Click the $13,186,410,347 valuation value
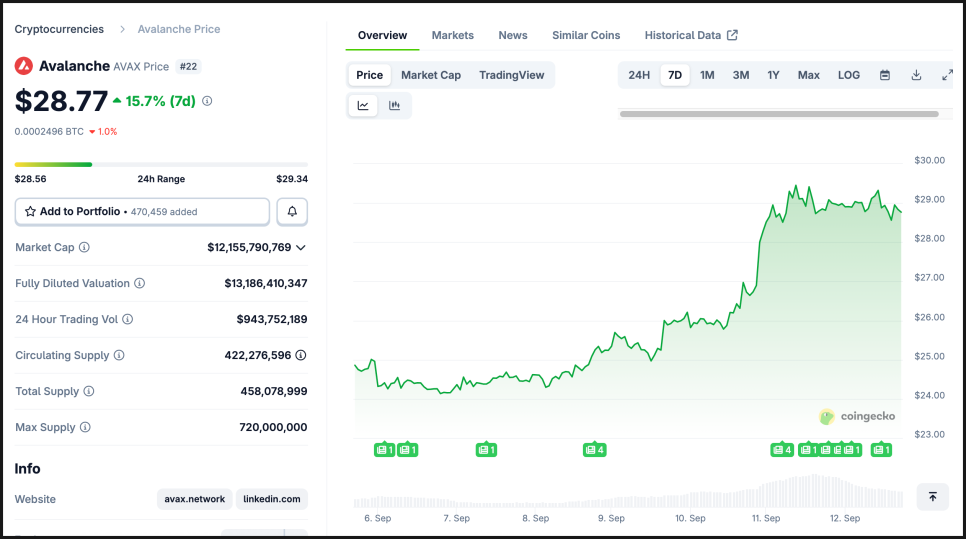This screenshot has width=966, height=539. click(266, 283)
